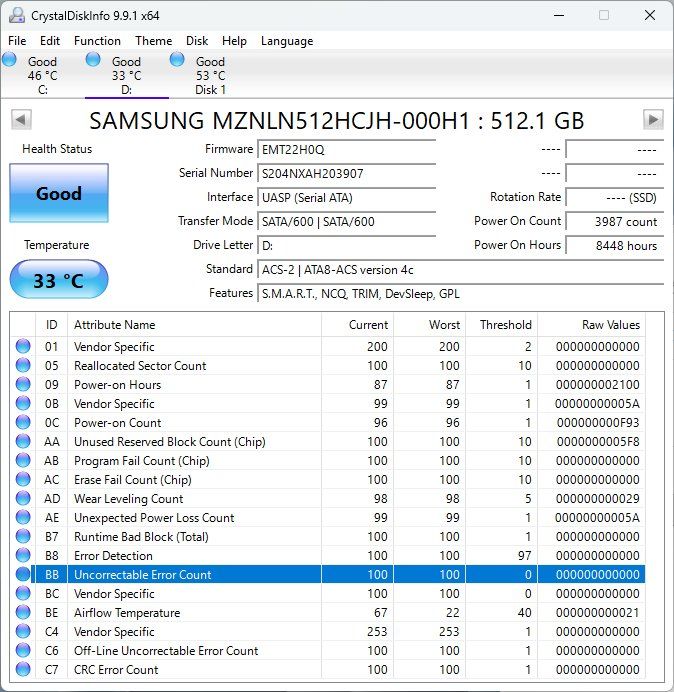Click status orb of Unexpected Power Loss Count row
The width and height of the screenshot is (674, 692).
pos(23,517)
